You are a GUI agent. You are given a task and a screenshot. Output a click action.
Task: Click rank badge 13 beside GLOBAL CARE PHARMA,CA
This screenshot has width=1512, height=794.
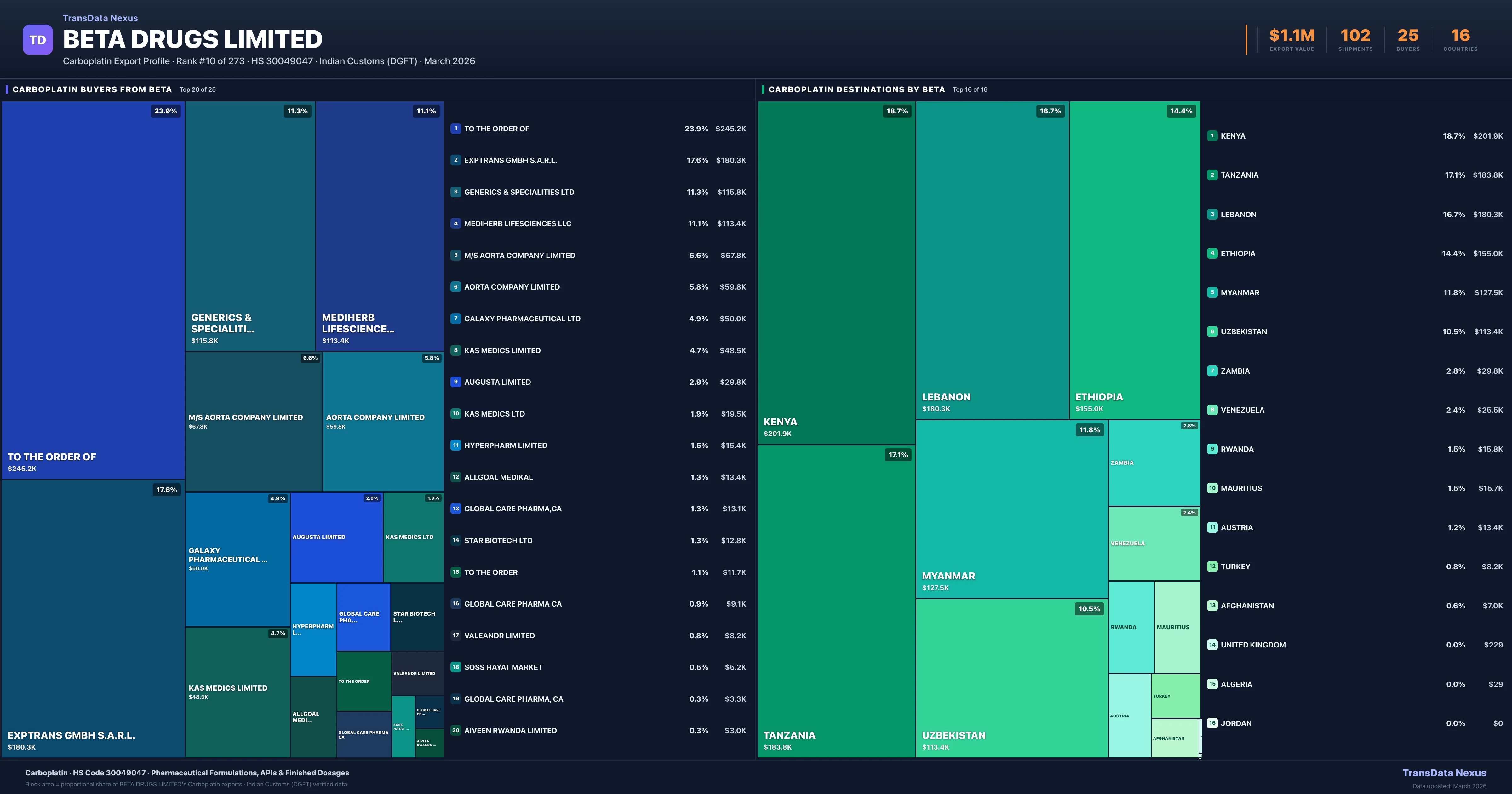pyautogui.click(x=455, y=509)
